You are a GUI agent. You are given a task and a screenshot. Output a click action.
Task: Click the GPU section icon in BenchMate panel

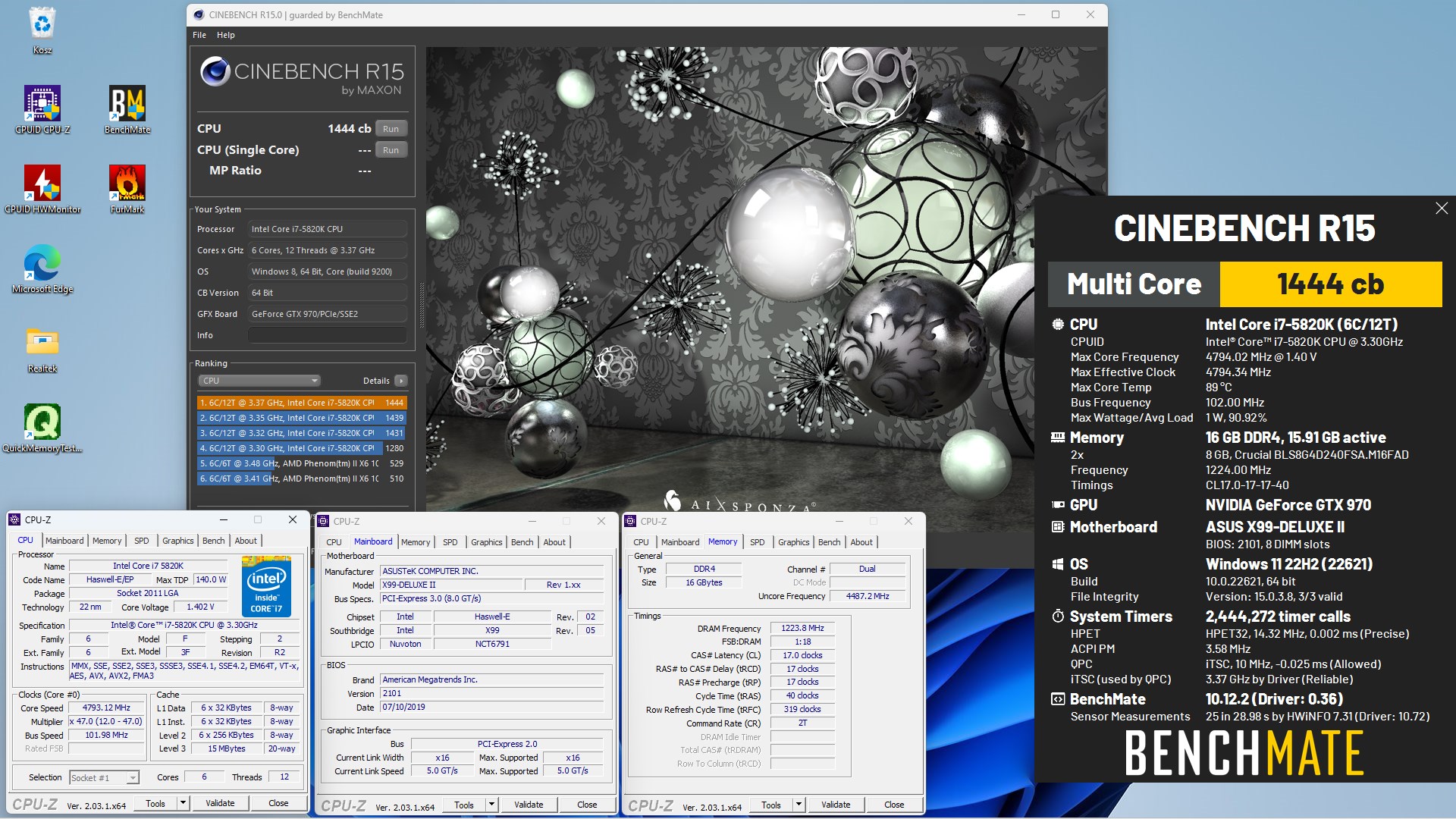pyautogui.click(x=1058, y=505)
